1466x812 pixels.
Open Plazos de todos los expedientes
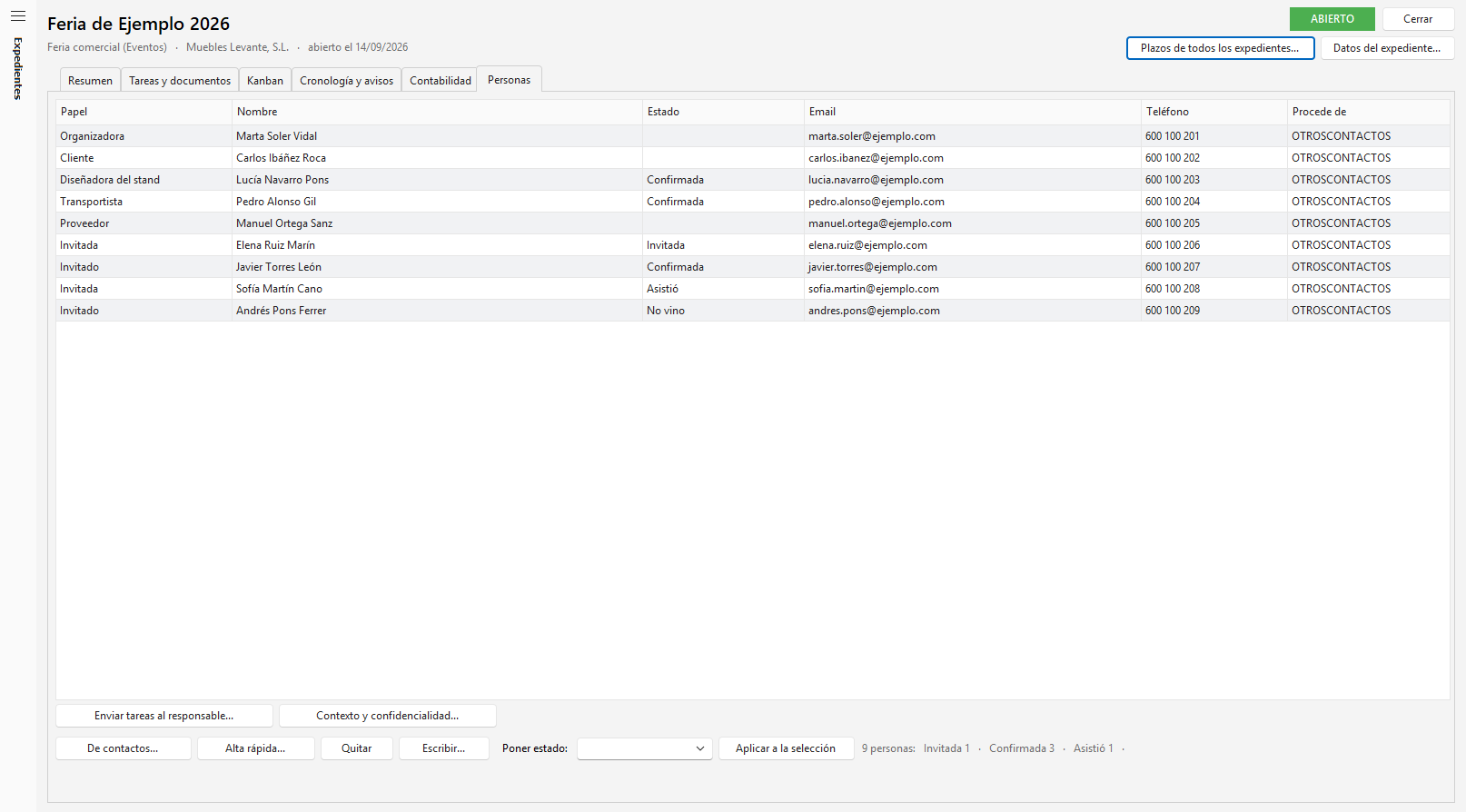tap(1220, 48)
